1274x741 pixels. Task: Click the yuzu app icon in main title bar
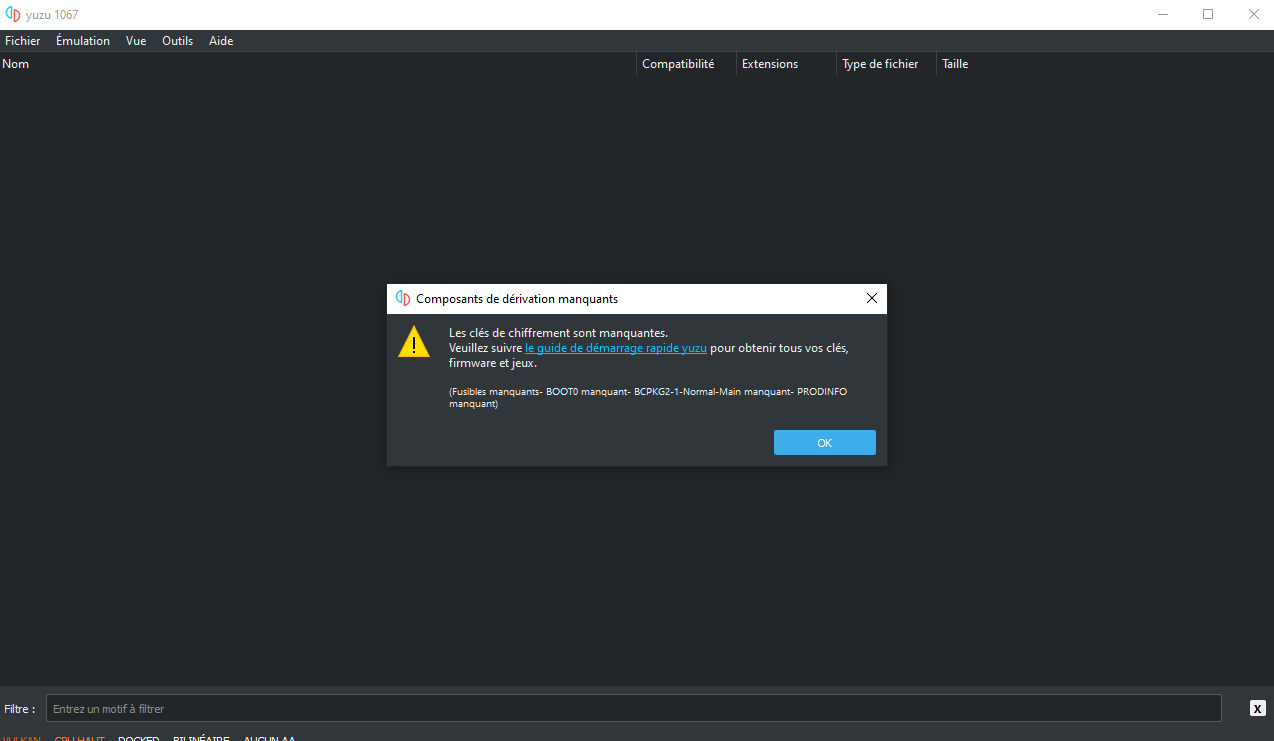pyautogui.click(x=13, y=14)
